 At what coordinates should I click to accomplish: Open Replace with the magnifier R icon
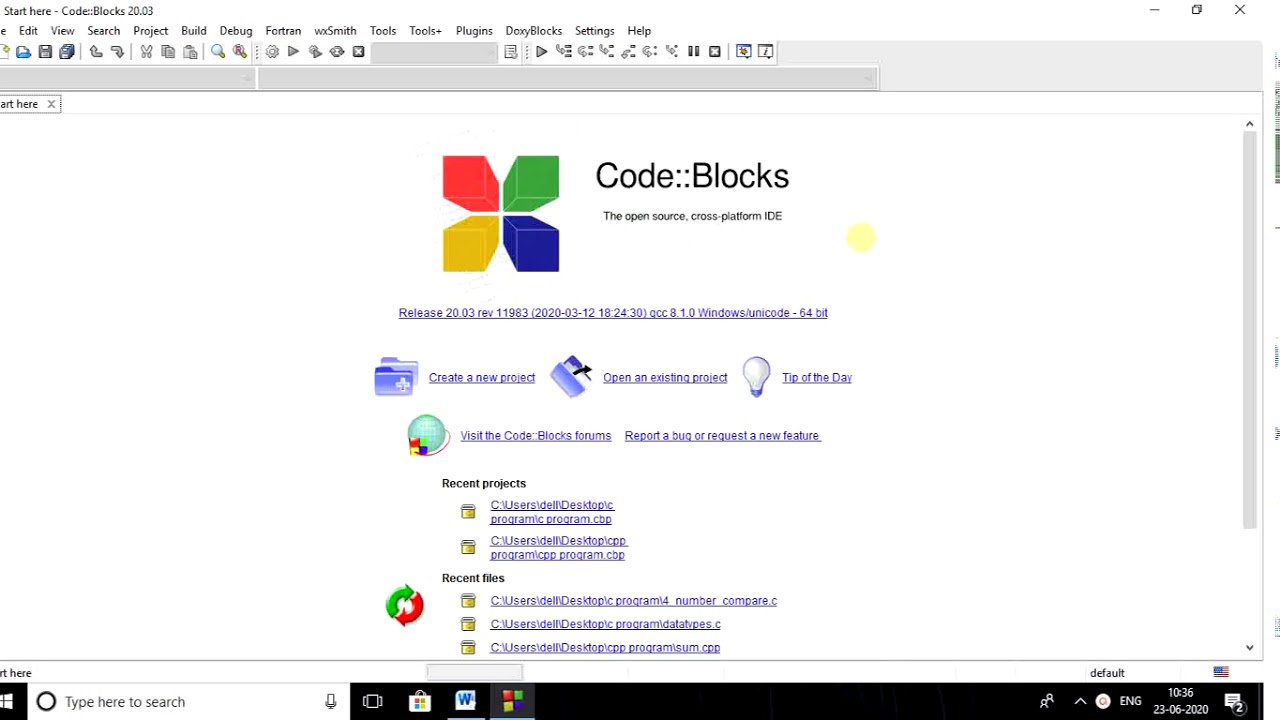[240, 52]
